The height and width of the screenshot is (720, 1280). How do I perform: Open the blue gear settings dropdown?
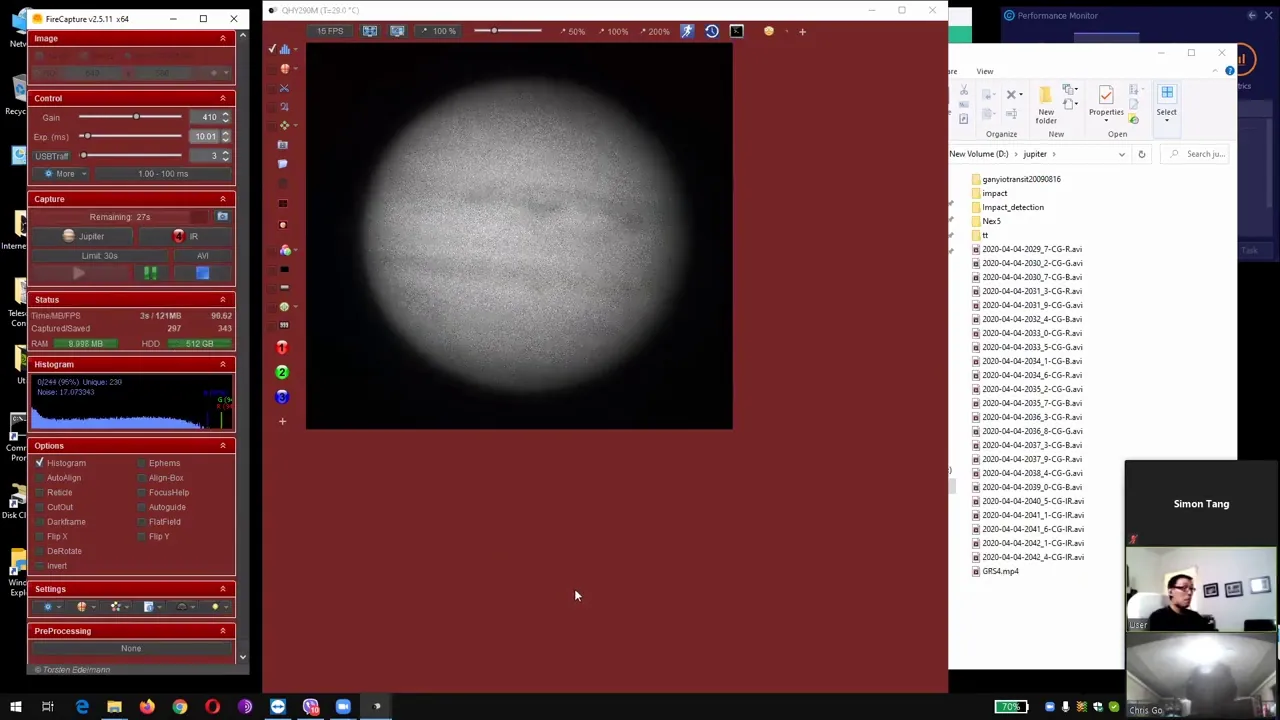(51, 607)
